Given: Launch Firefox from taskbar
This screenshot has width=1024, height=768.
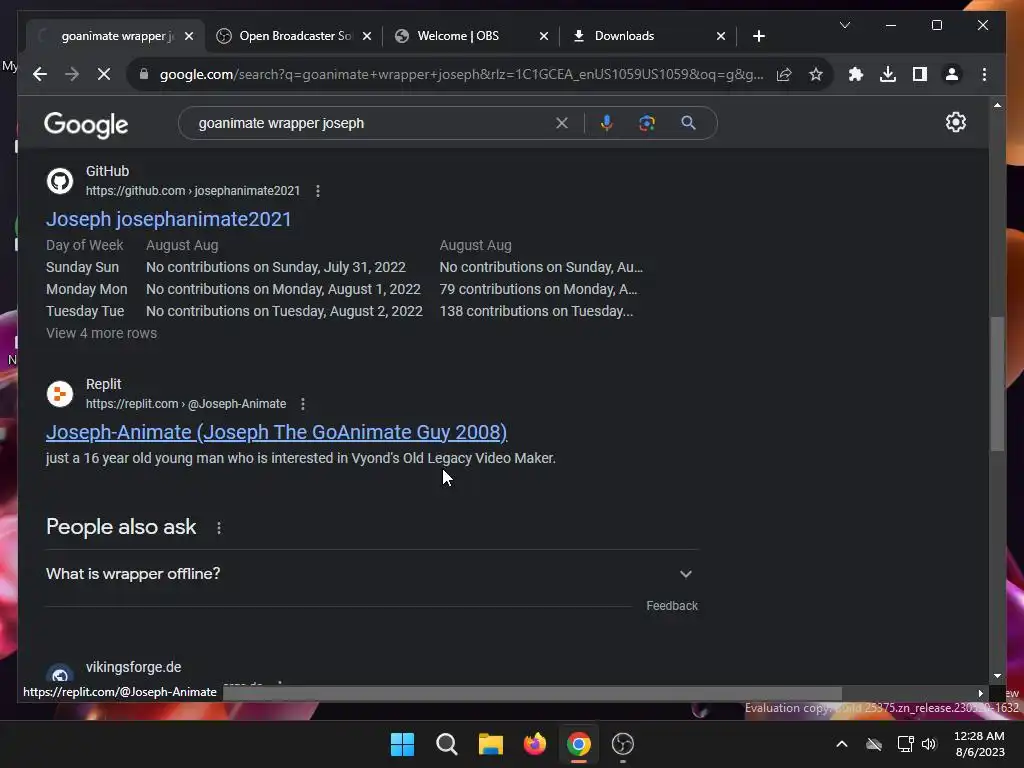Looking at the screenshot, I should (535, 744).
